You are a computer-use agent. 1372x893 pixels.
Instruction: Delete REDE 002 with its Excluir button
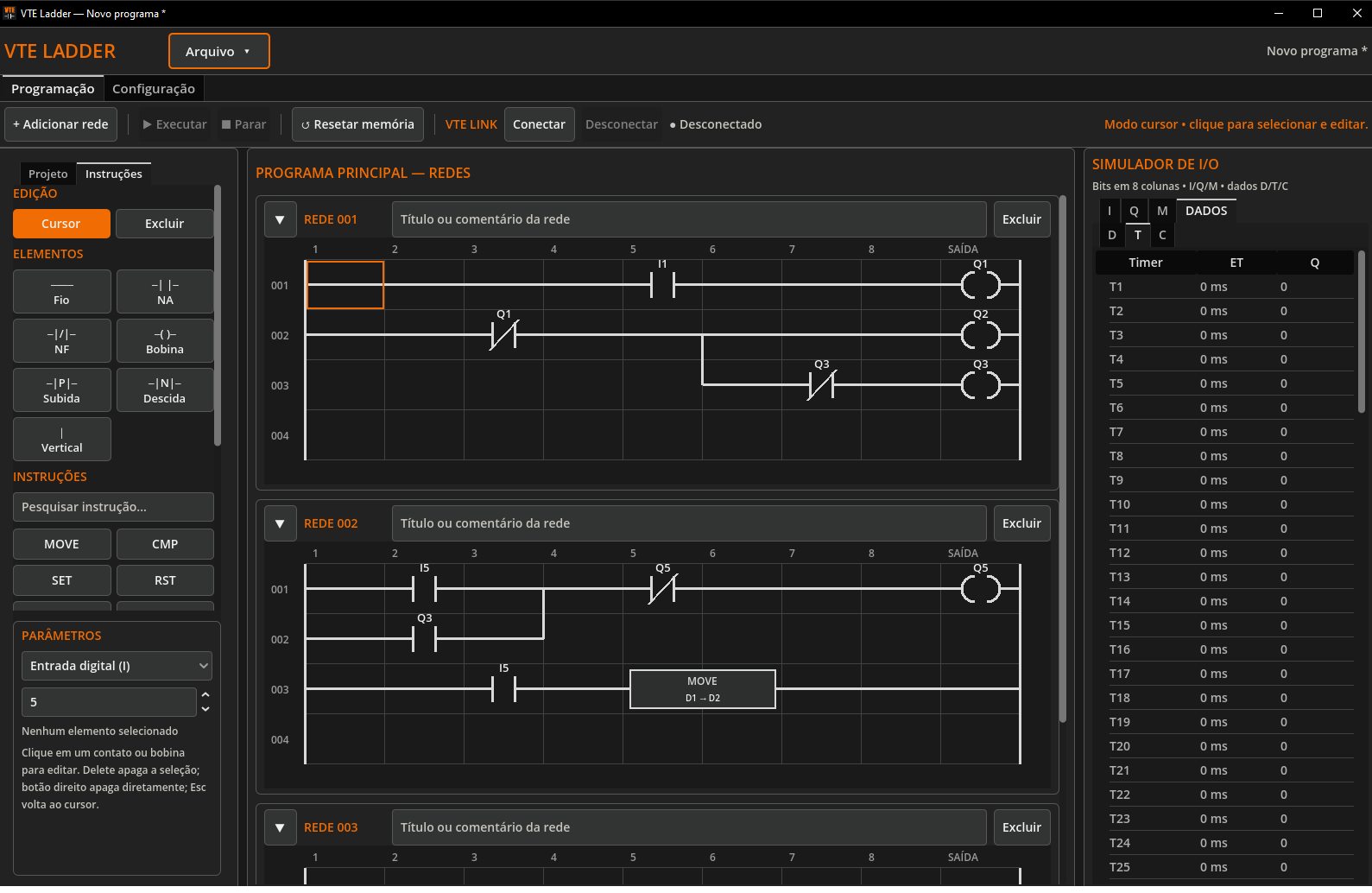pos(1021,523)
